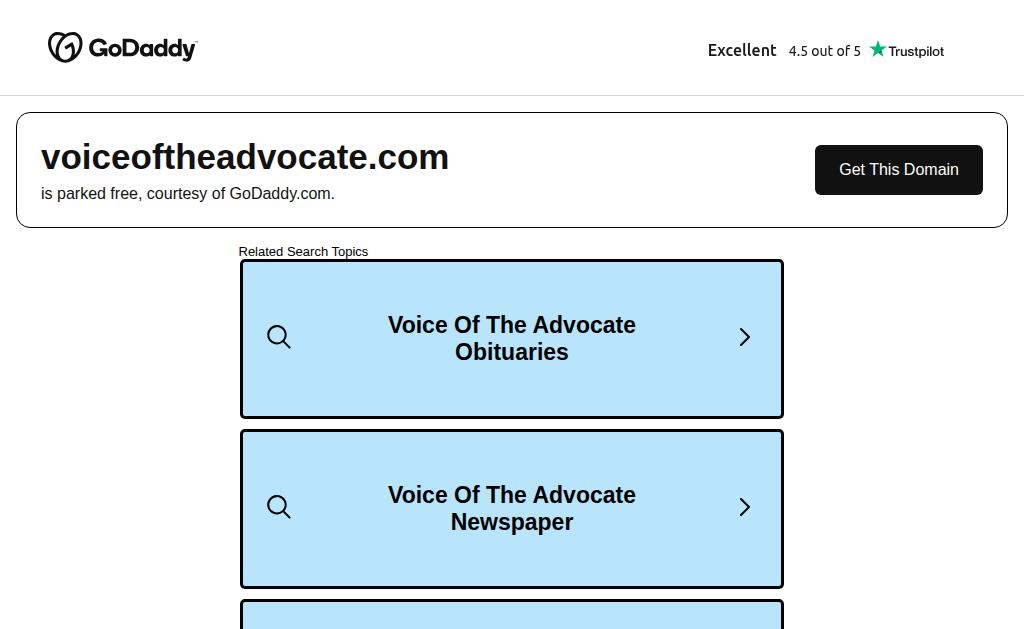
Task: Click the GoDaddy heart logo icon
Action: click(65, 47)
